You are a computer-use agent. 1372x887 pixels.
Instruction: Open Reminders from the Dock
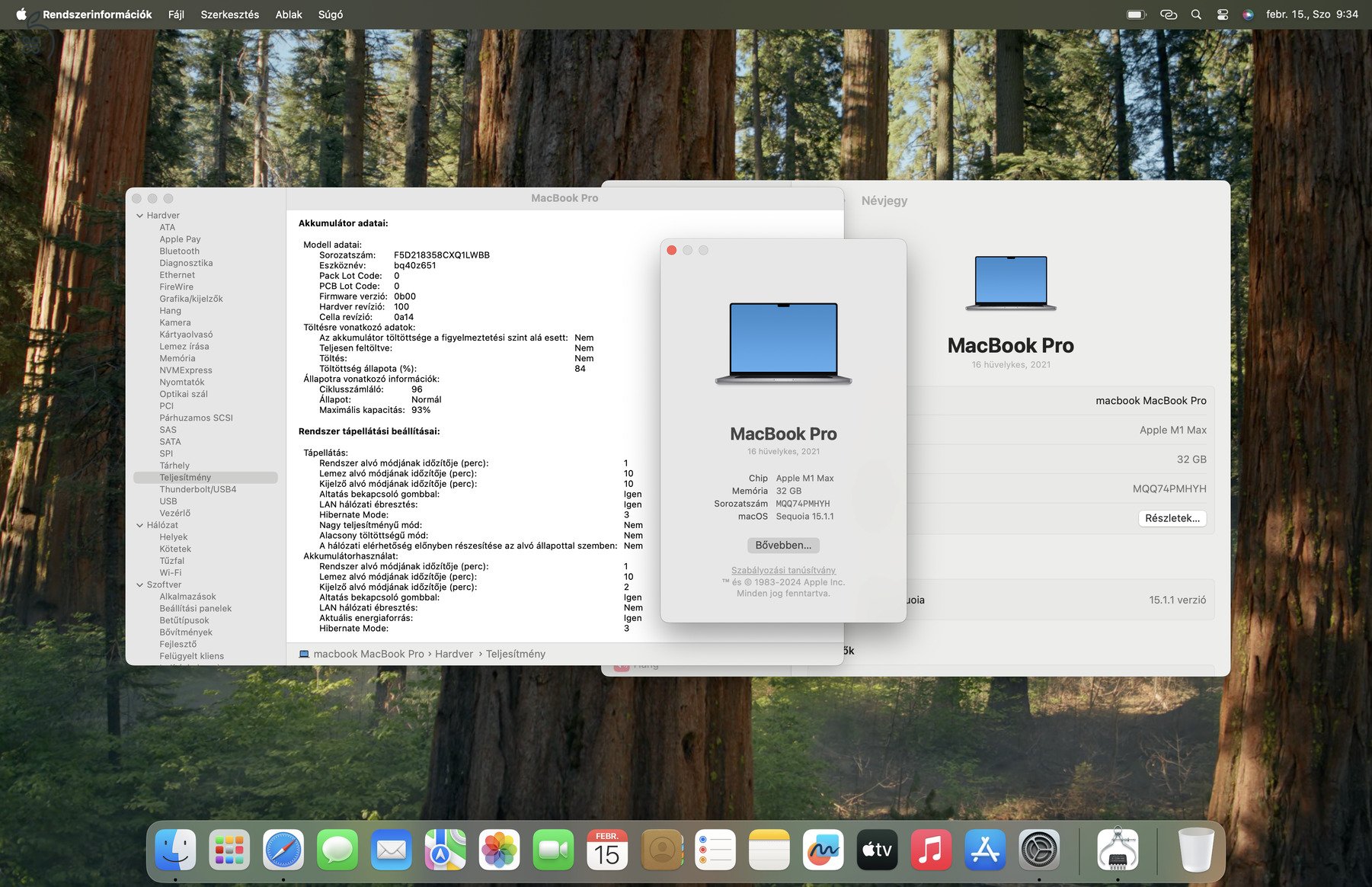tap(715, 850)
